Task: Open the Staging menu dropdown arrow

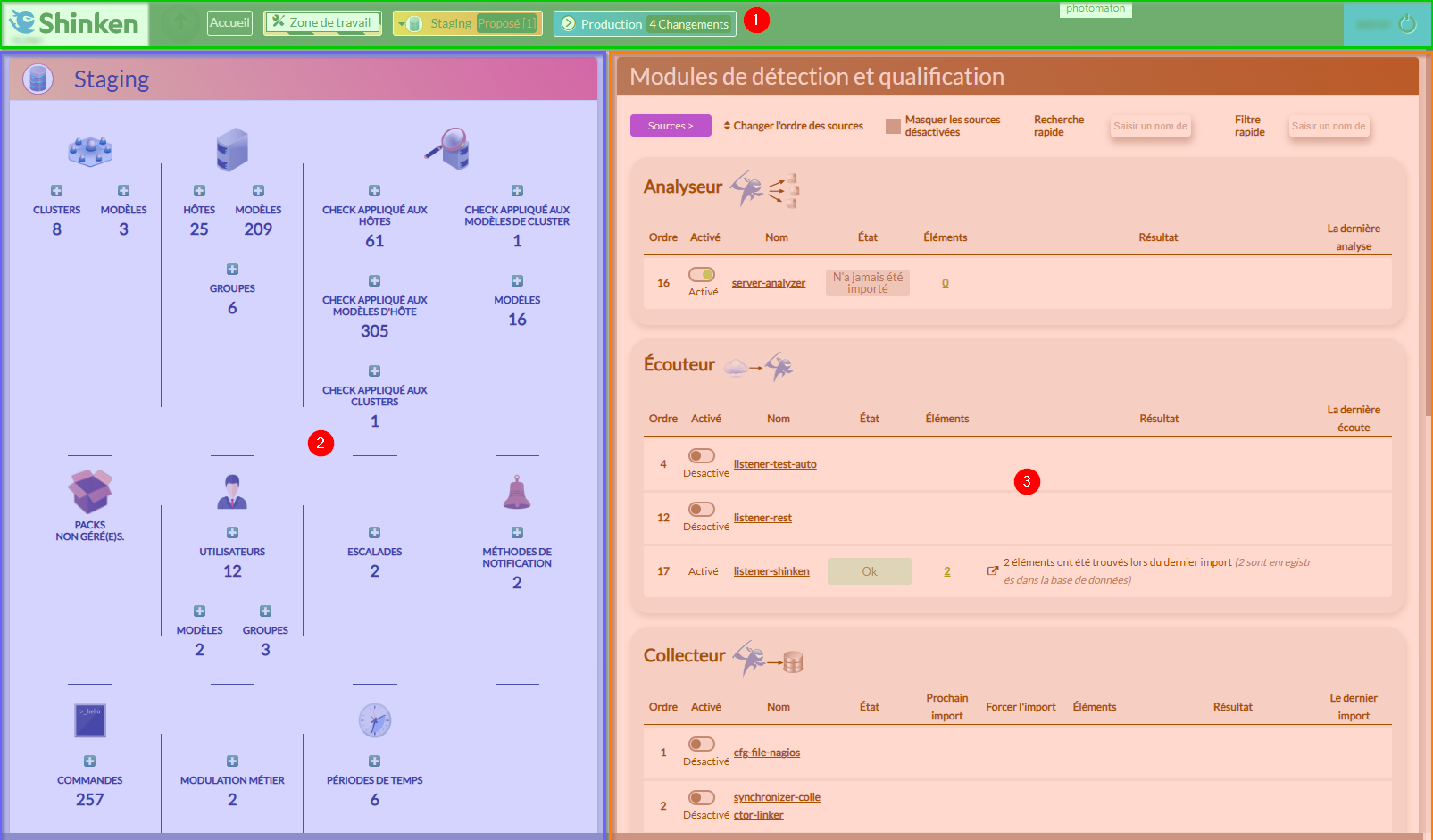Action: click(x=402, y=24)
